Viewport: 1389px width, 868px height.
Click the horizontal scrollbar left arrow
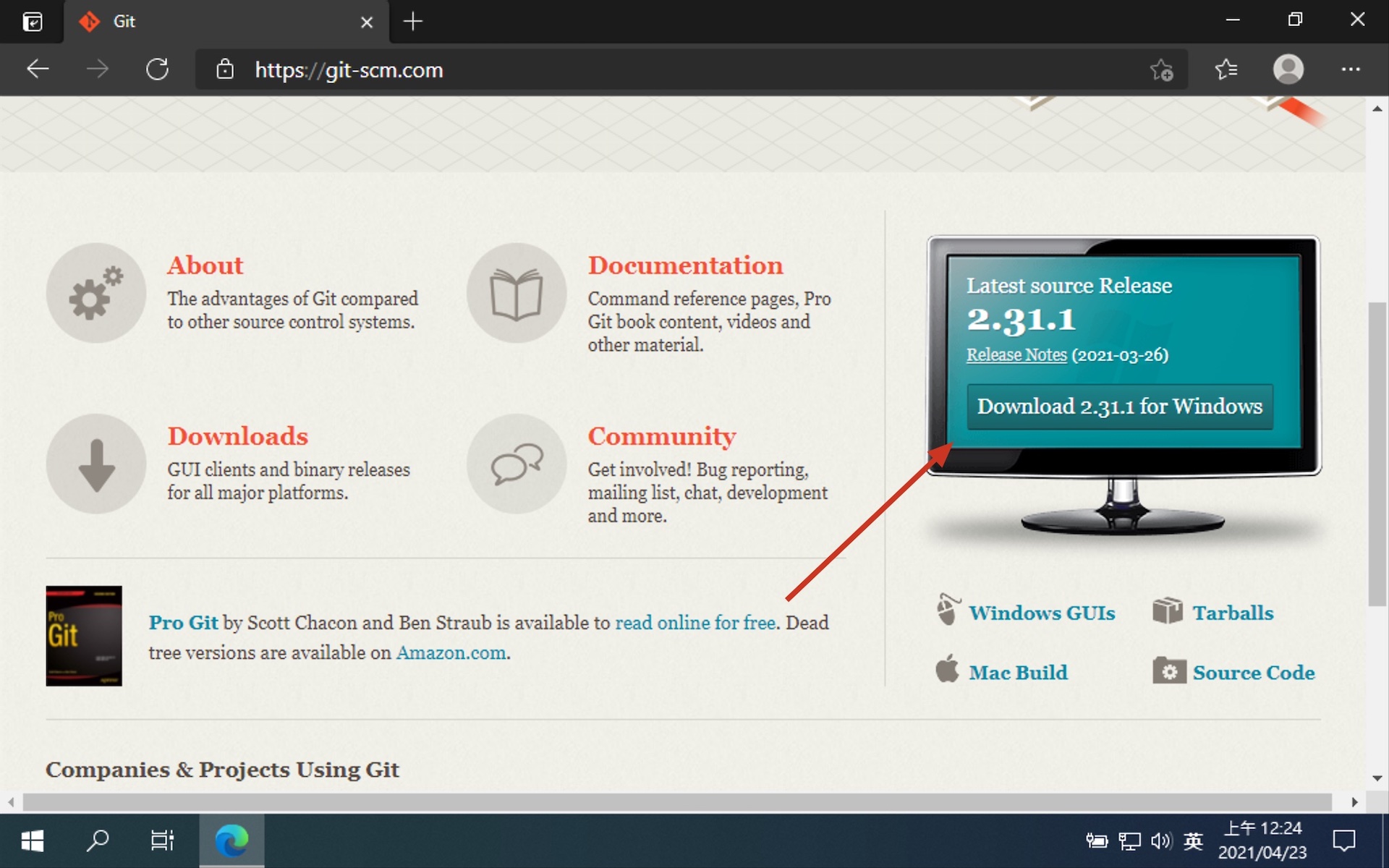[x=11, y=802]
